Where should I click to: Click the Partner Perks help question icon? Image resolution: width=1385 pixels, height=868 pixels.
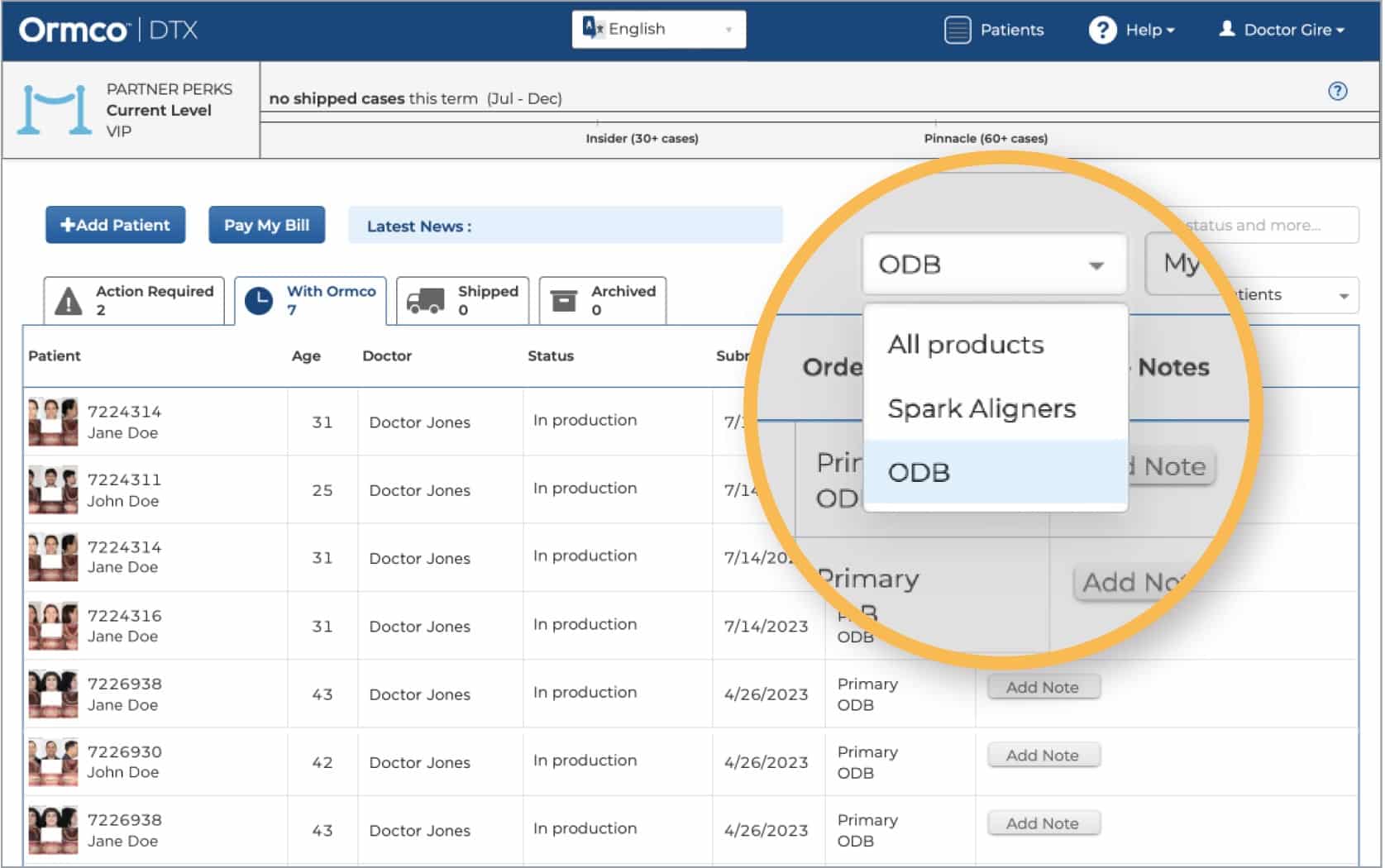pos(1337,91)
